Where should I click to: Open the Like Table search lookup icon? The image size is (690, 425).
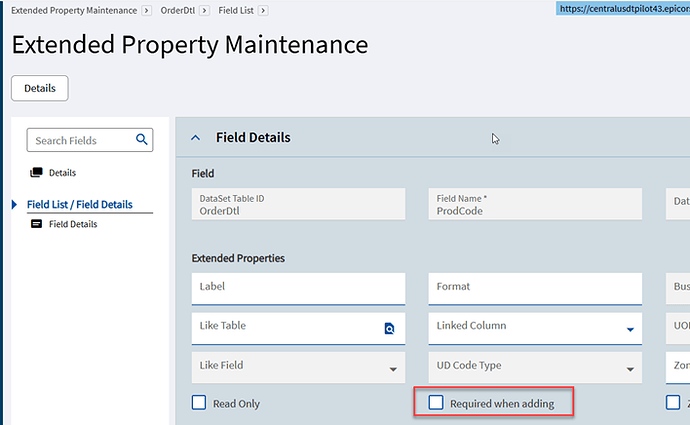pyautogui.click(x=390, y=328)
